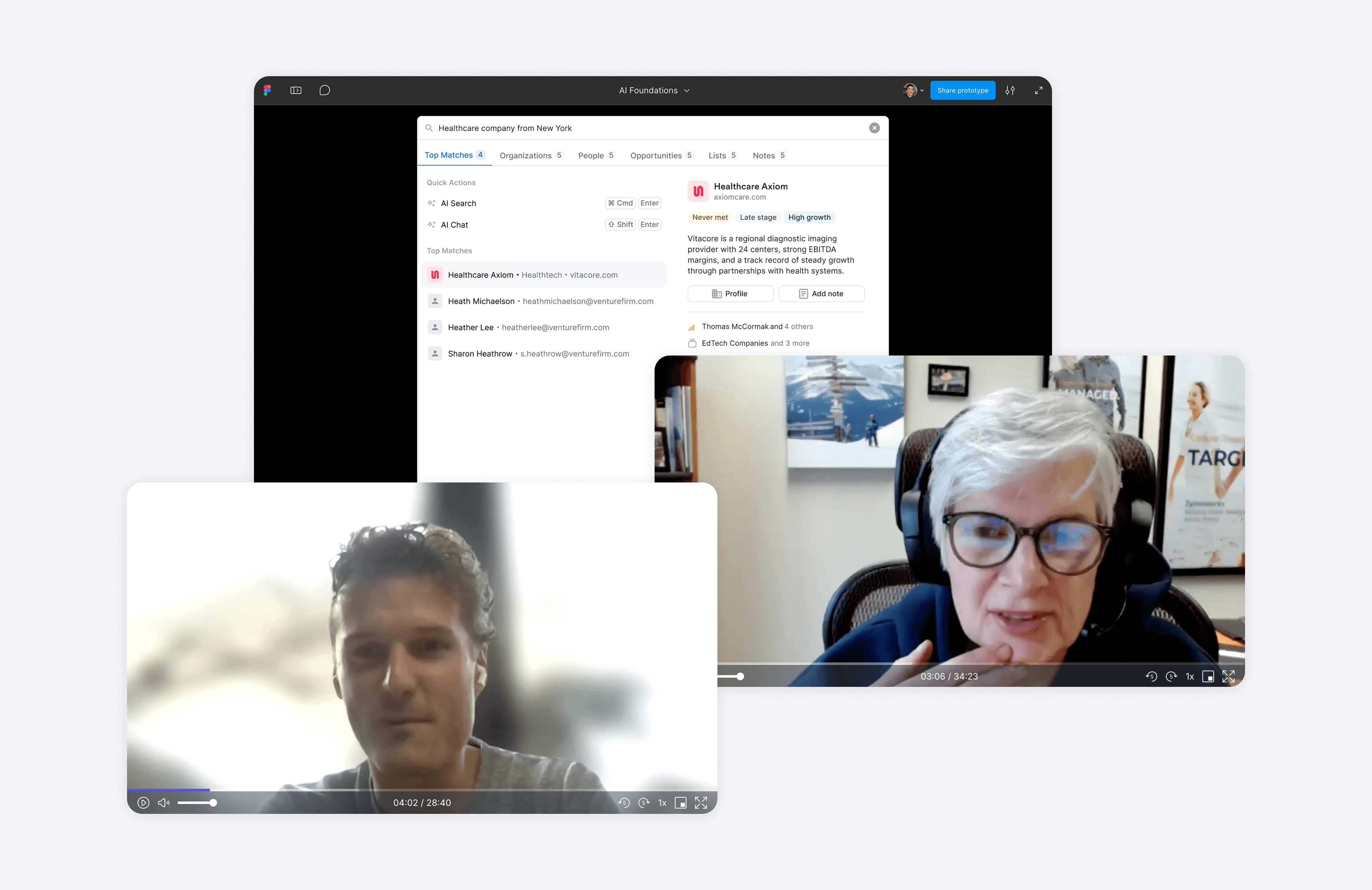Click the Figma logo icon

[267, 90]
